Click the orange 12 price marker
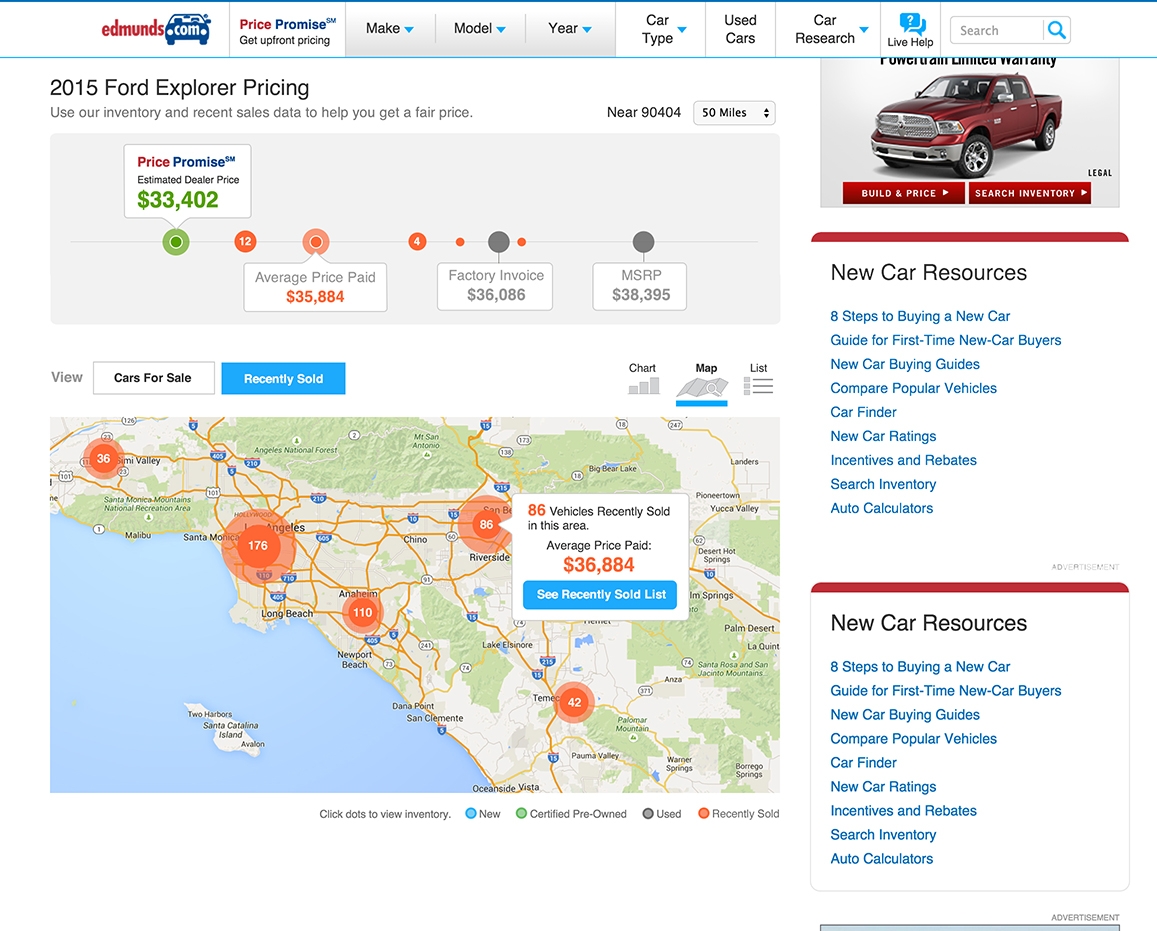 [x=245, y=241]
